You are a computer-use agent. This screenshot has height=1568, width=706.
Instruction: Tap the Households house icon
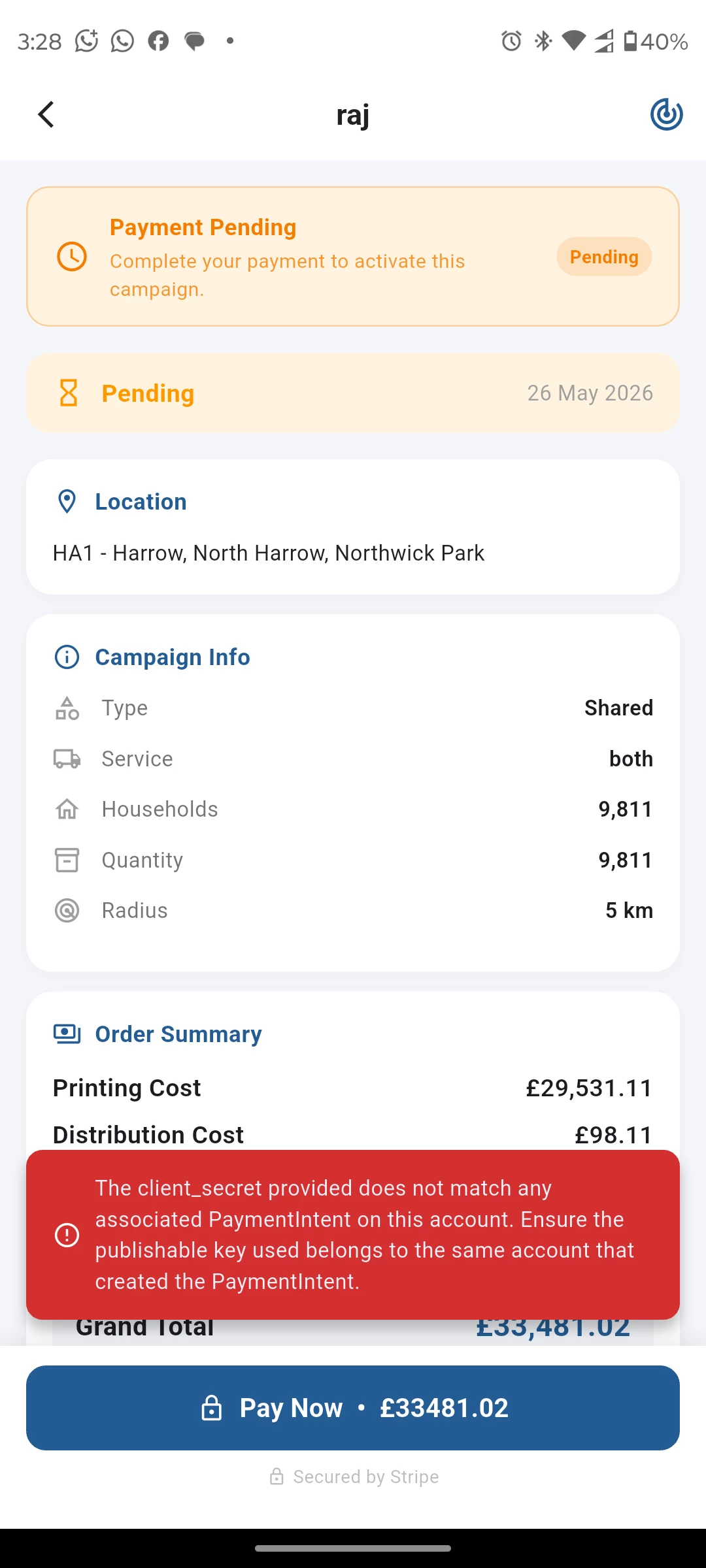(x=67, y=809)
